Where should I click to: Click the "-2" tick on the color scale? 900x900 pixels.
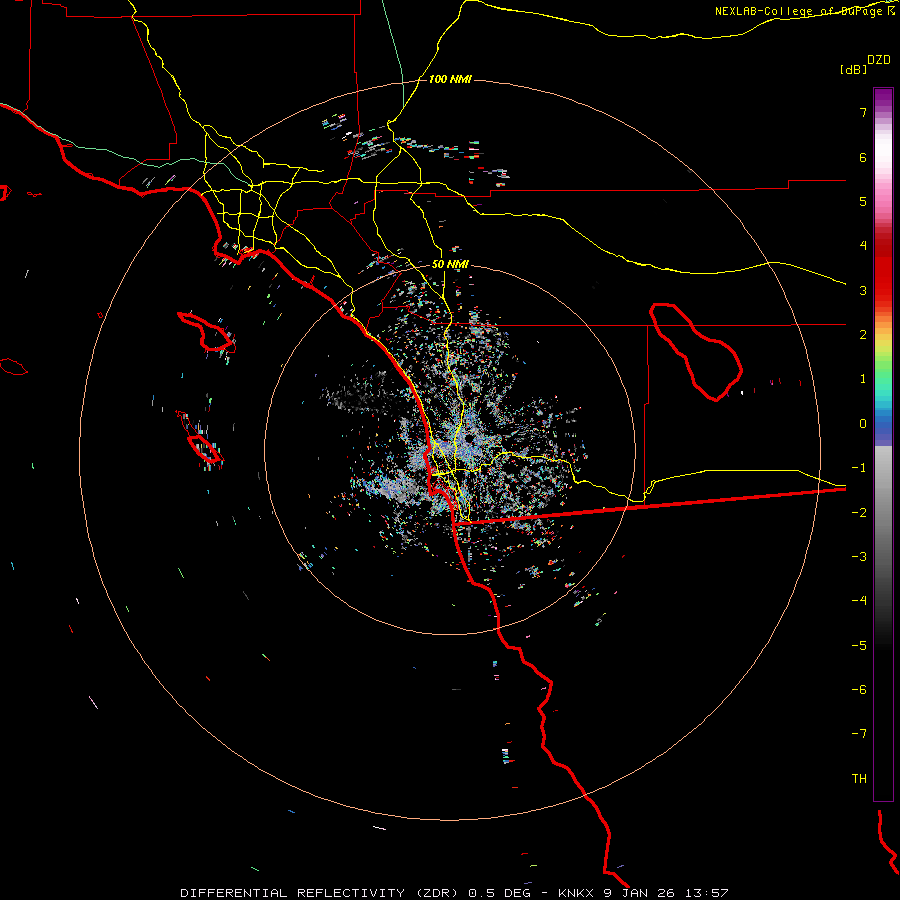point(859,513)
